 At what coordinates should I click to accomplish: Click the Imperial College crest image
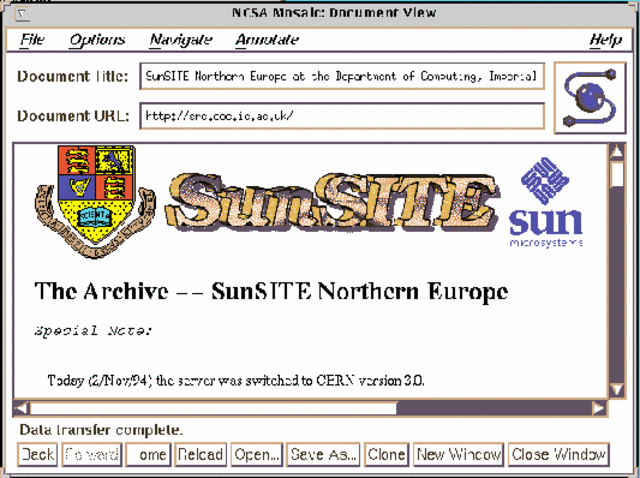(96, 202)
